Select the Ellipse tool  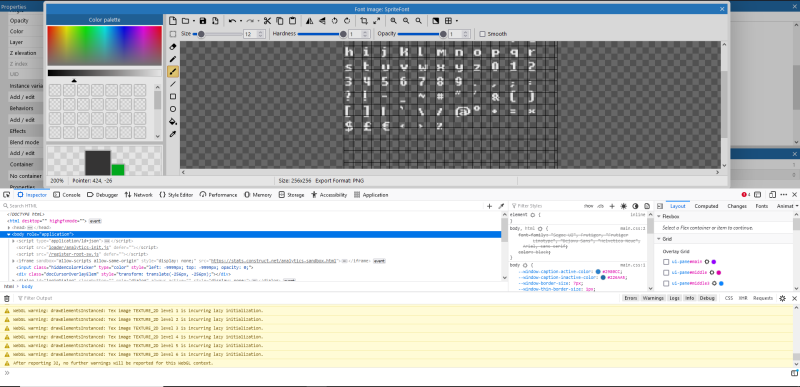pyautogui.click(x=173, y=109)
